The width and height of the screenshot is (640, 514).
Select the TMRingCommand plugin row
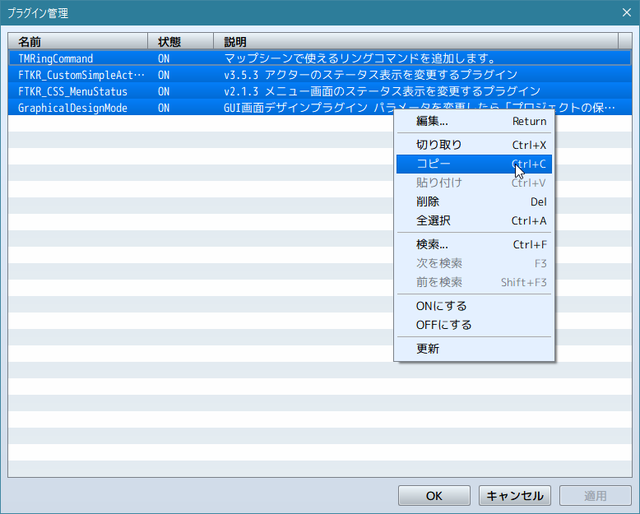coord(320,58)
